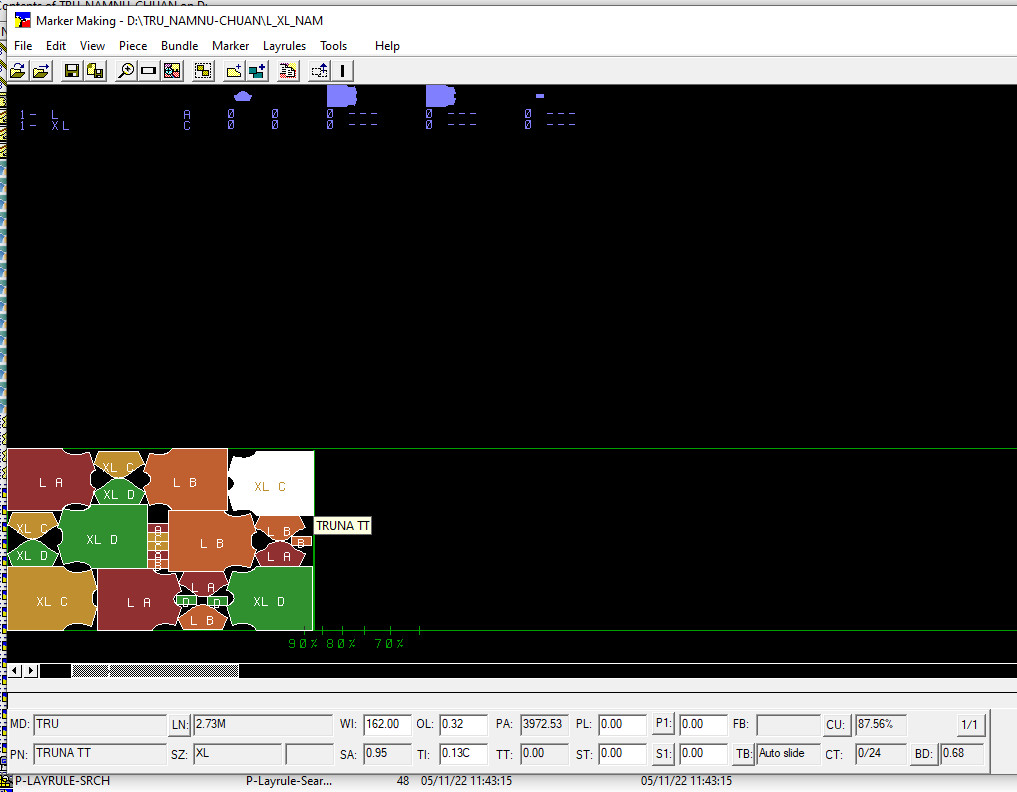Select the Zoom magnifier tool
This screenshot has width=1017, height=792.
[126, 71]
